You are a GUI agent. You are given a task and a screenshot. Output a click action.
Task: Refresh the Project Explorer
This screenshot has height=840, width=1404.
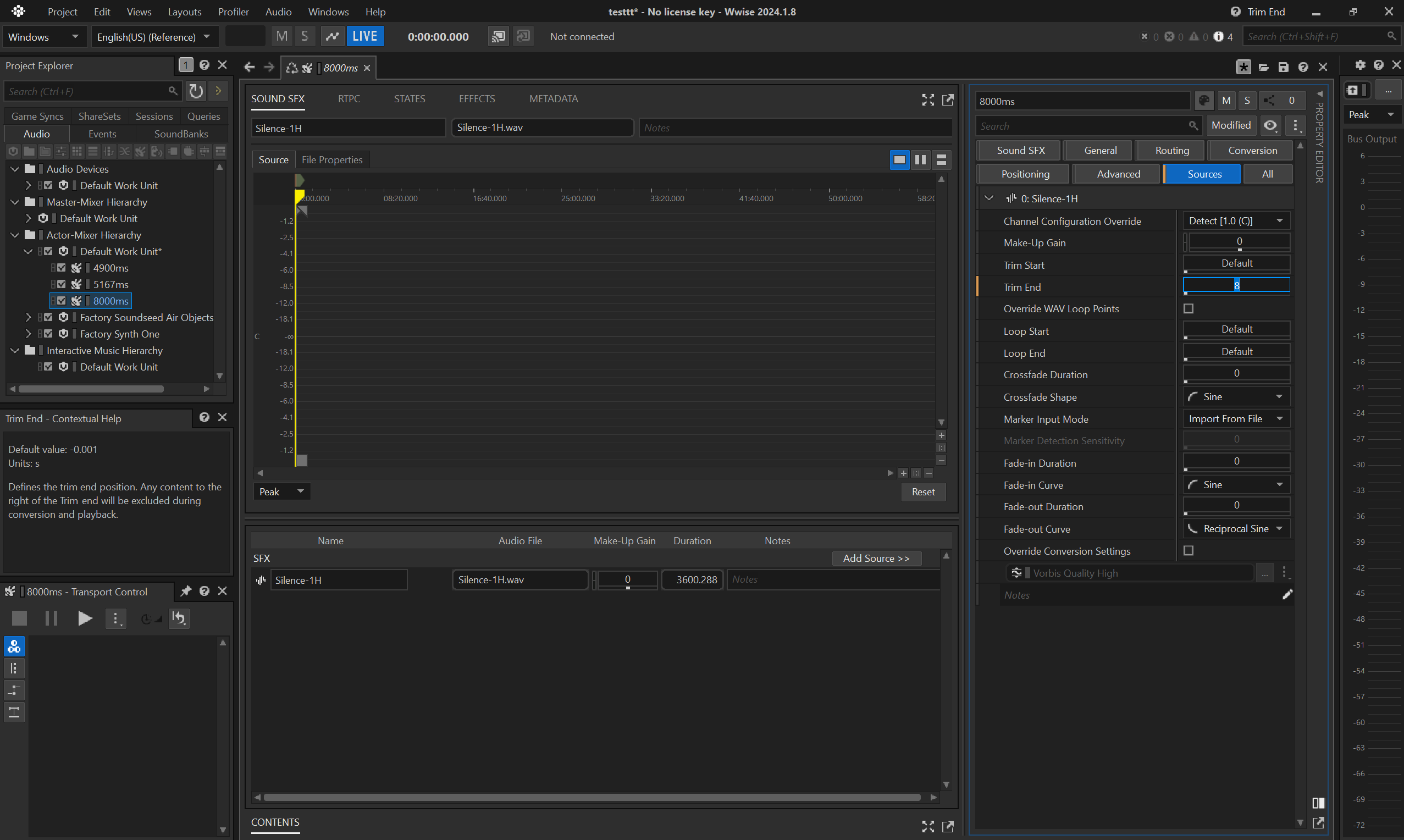(x=196, y=91)
